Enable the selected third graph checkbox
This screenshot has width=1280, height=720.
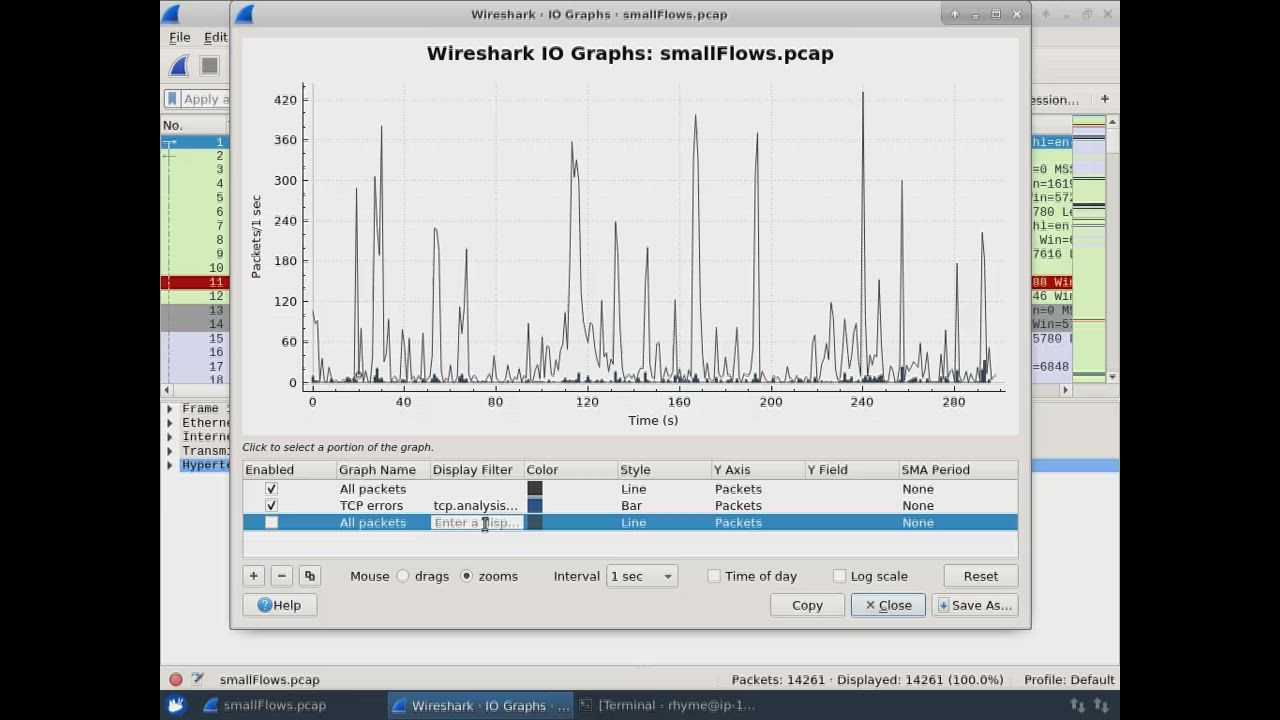(271, 523)
